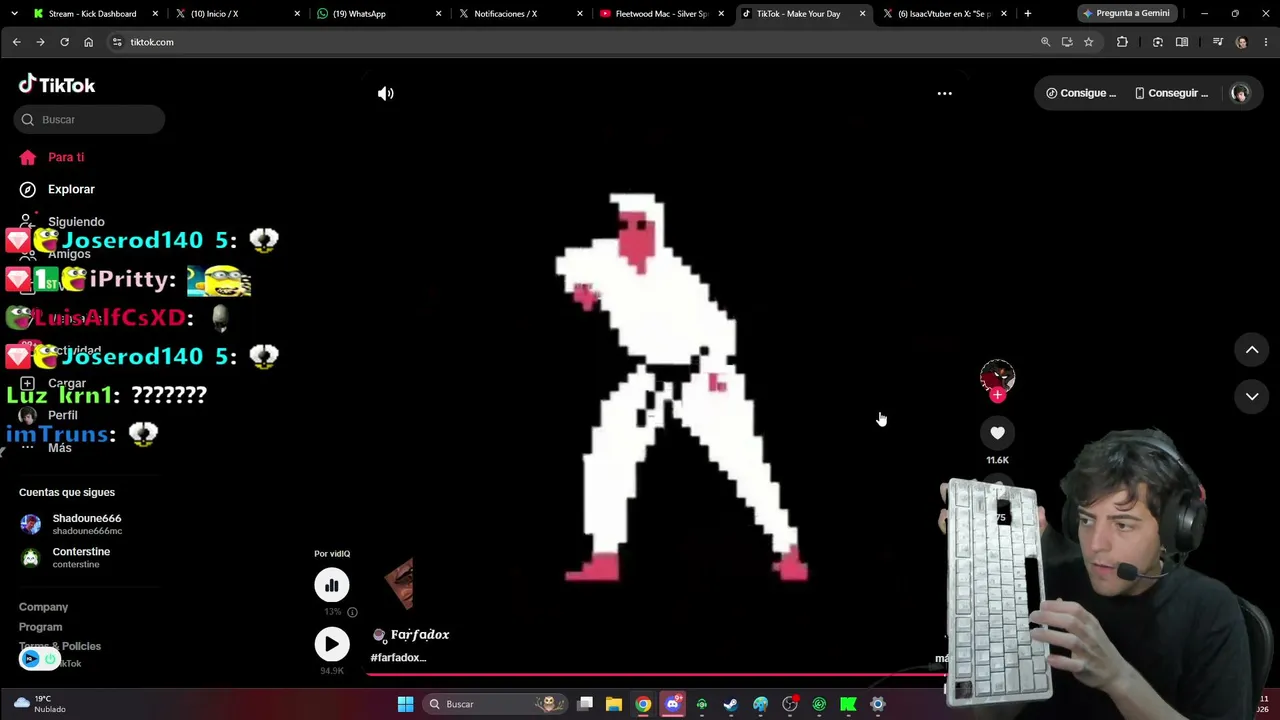
Task: Focus the TikTok Buscar search field
Action: pos(90,120)
